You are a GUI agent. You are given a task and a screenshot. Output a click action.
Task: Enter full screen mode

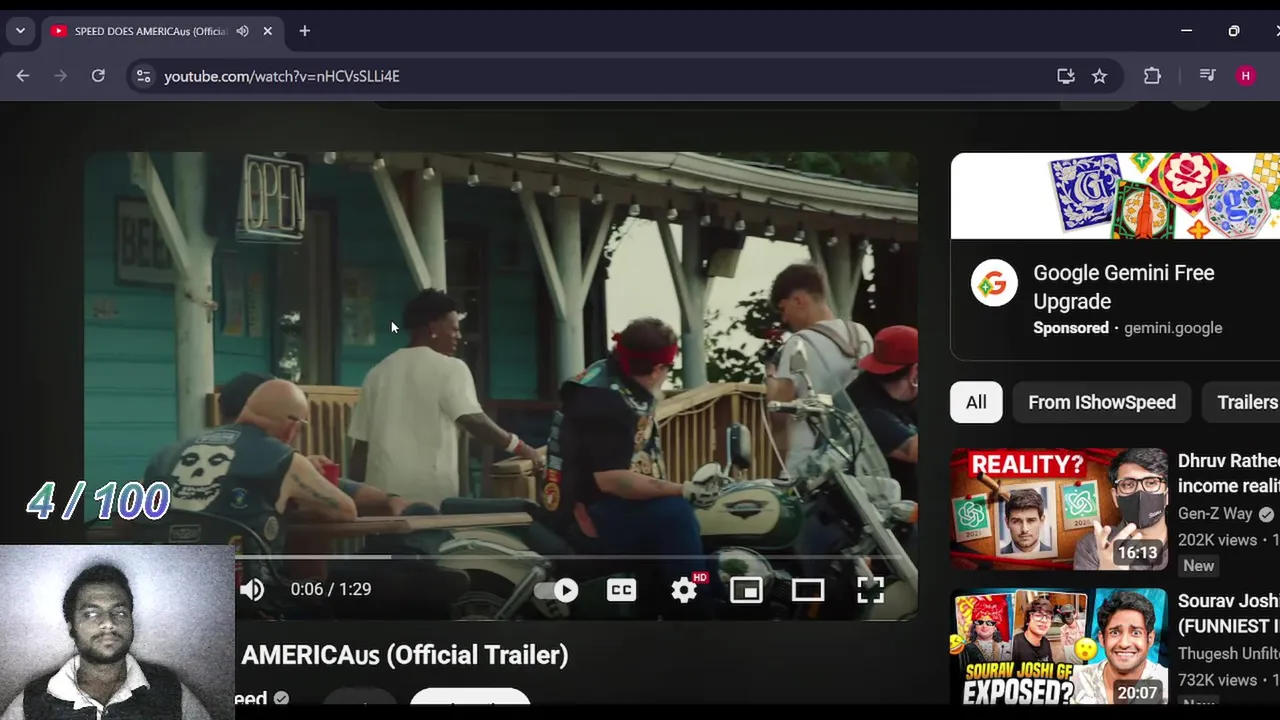pos(871,590)
